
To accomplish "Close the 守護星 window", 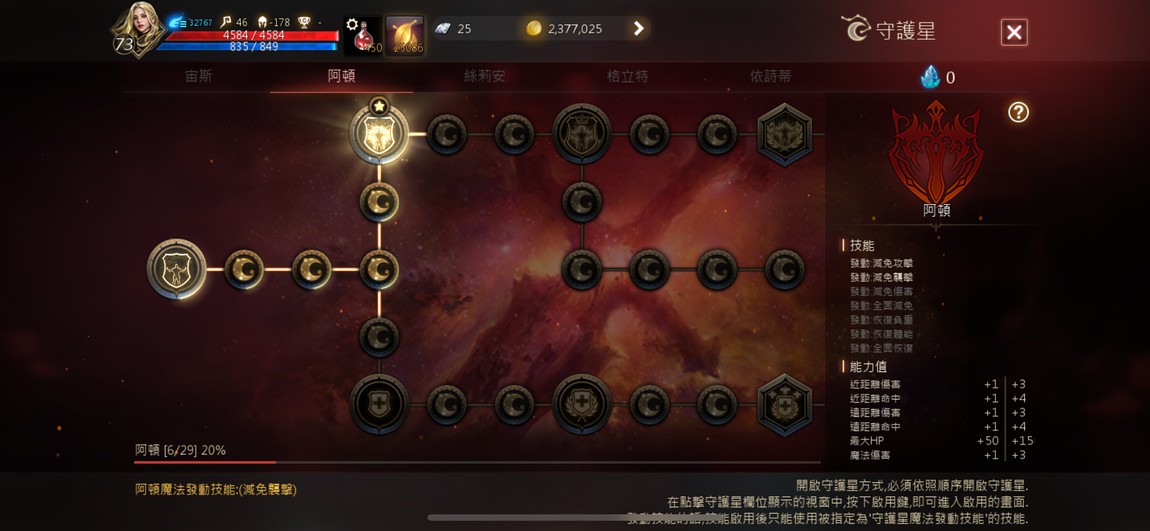I will pyautogui.click(x=1014, y=32).
